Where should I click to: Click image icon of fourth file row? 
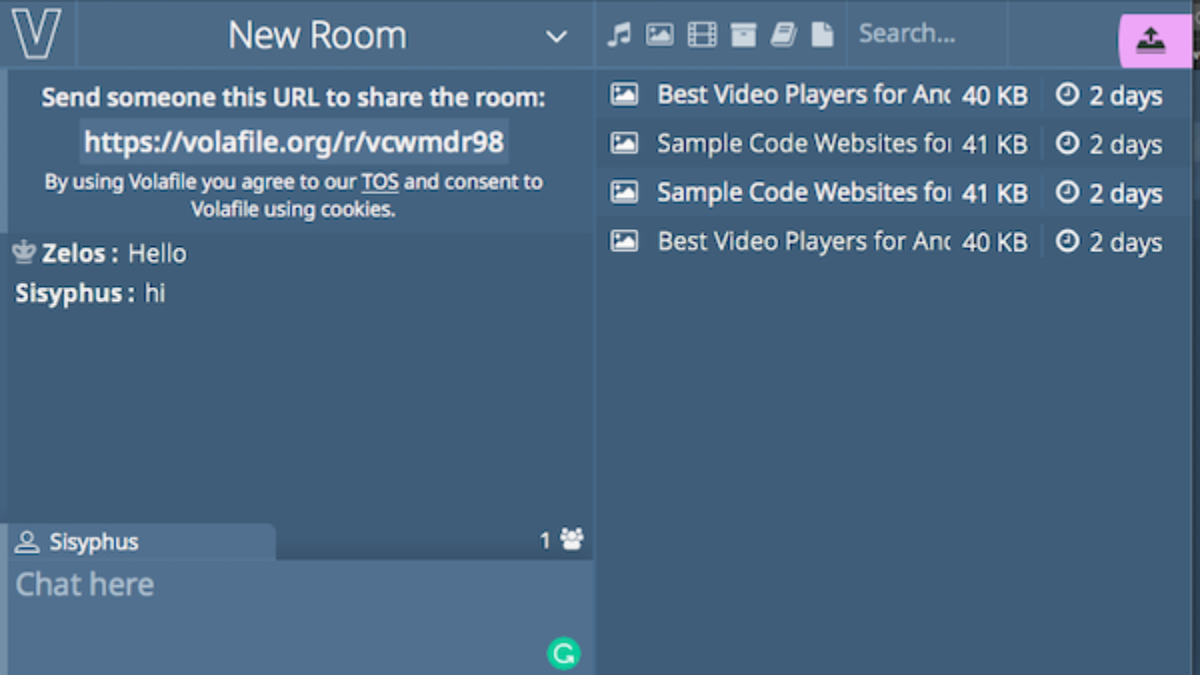(x=624, y=241)
